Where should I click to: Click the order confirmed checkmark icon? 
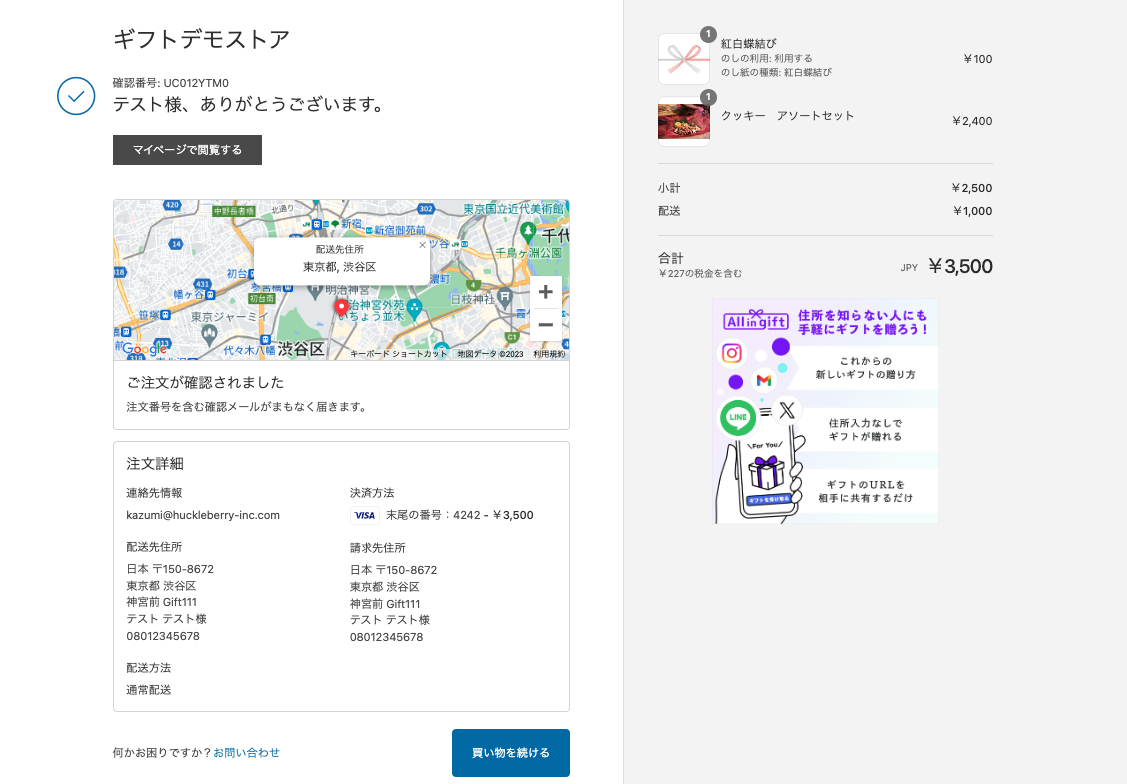click(76, 96)
